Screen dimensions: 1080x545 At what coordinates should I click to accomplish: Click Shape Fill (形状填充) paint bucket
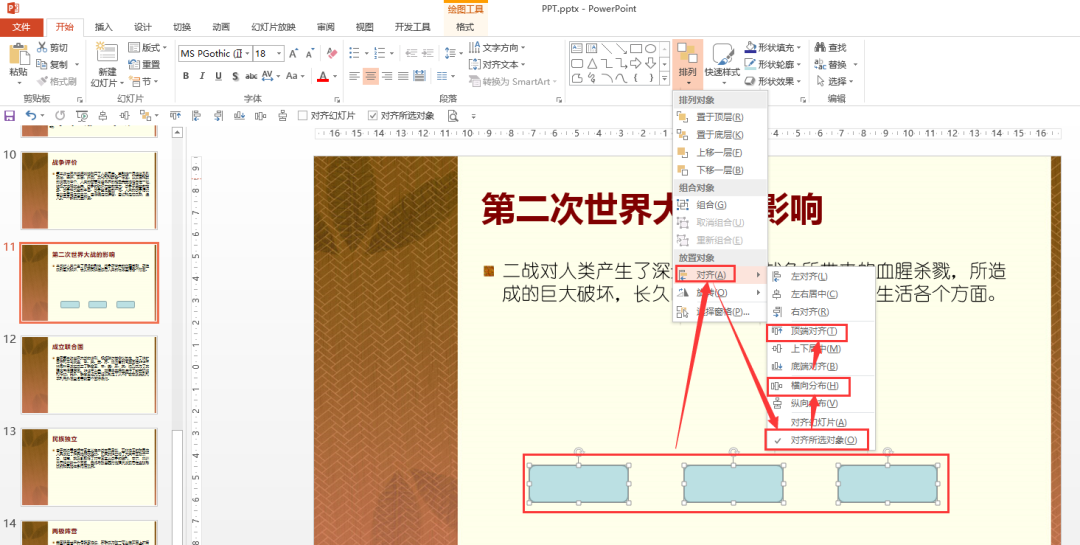tap(751, 48)
